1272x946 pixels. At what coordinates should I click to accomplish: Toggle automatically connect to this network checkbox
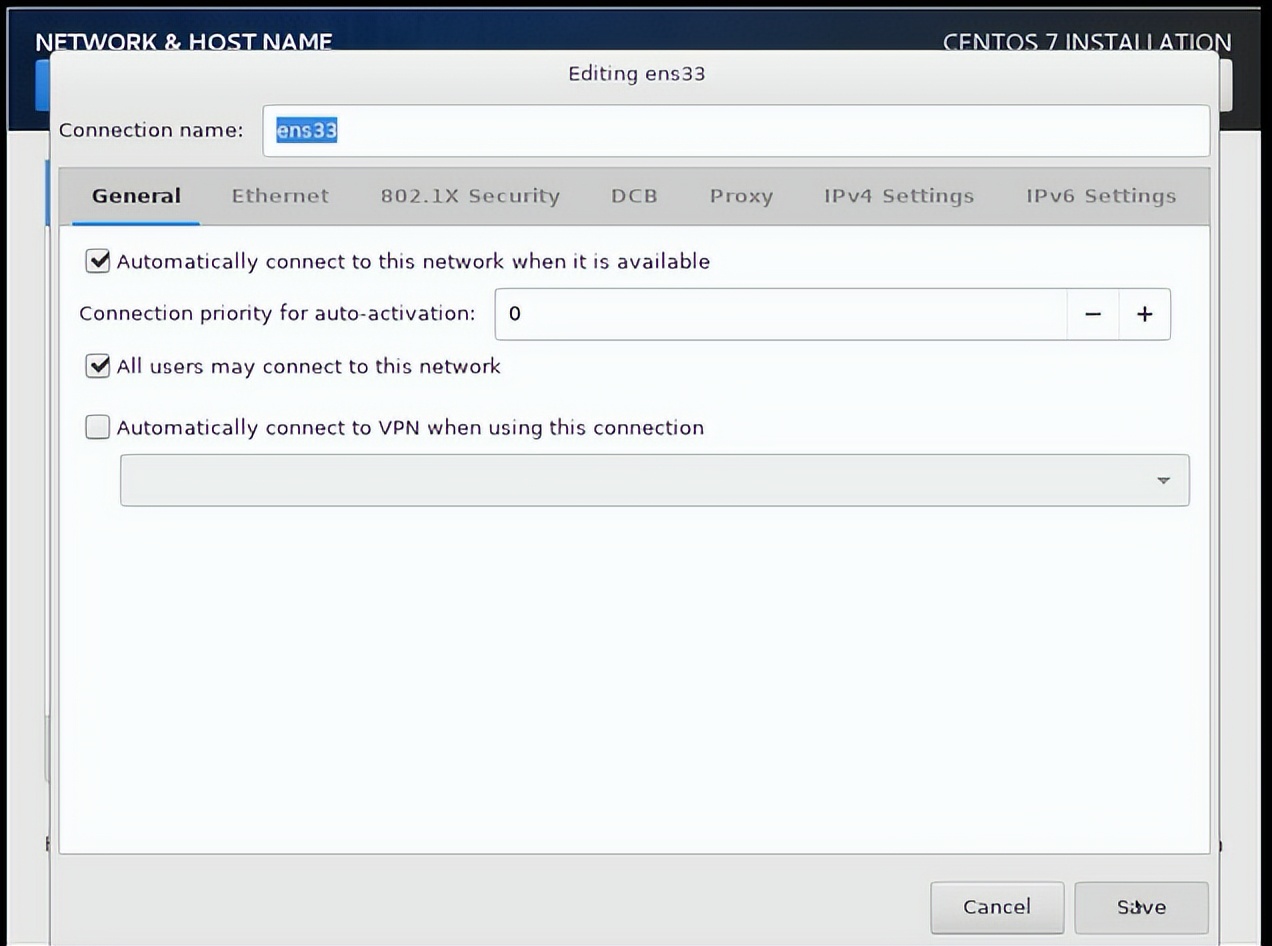(98, 262)
